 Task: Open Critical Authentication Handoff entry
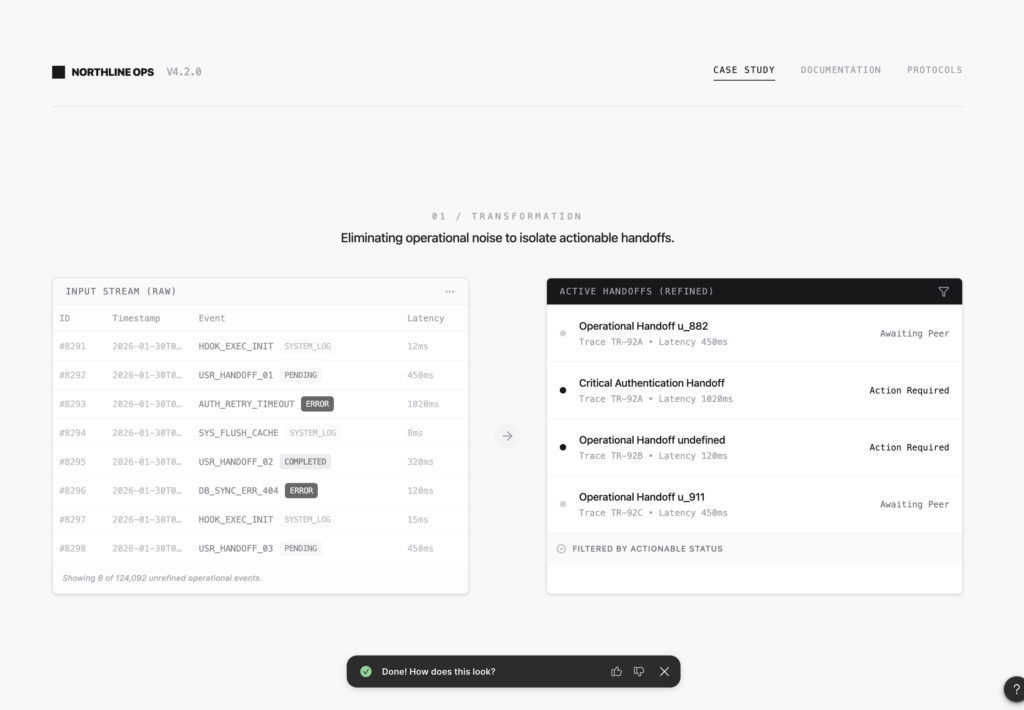pos(754,391)
